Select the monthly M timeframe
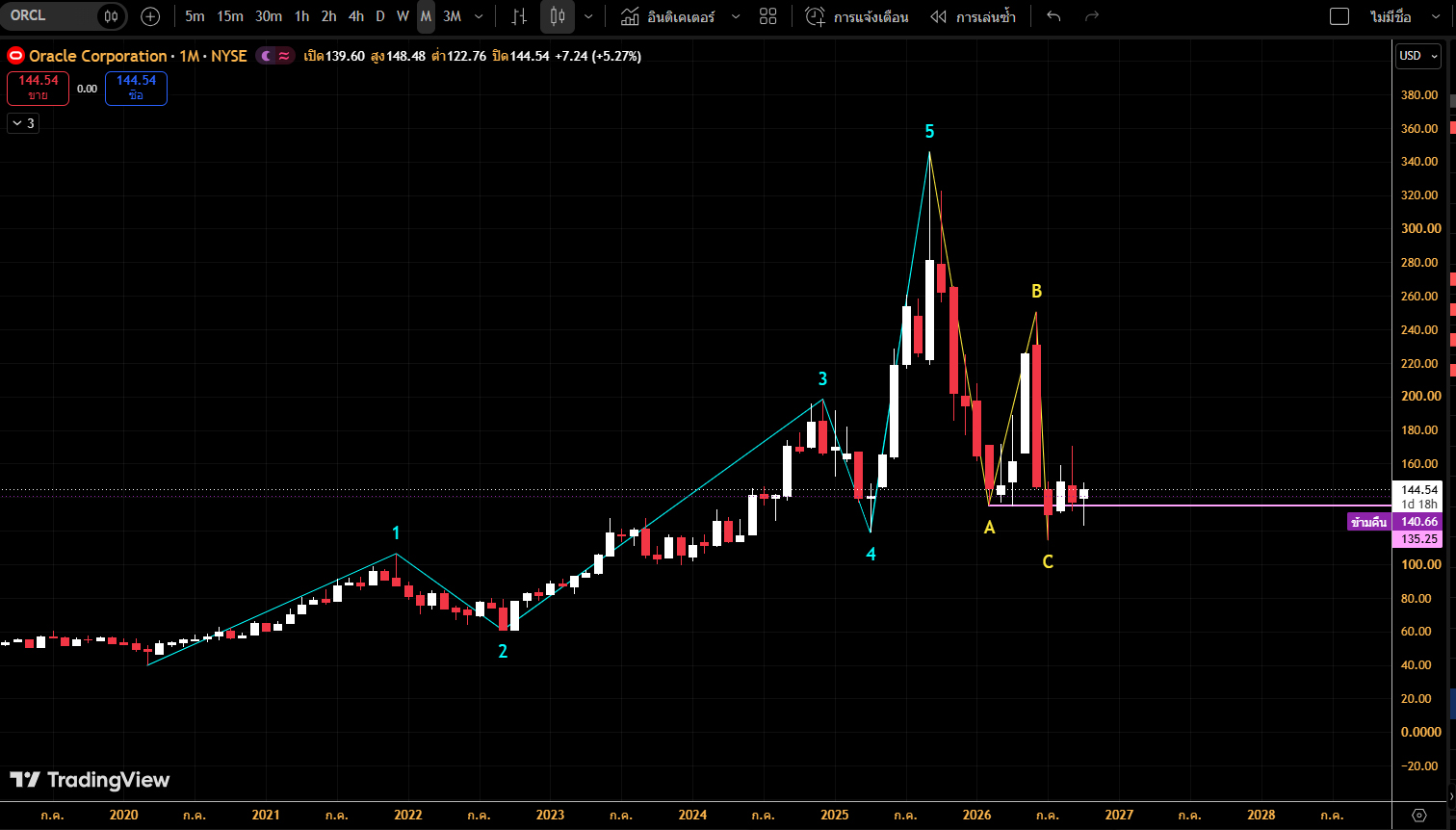 [x=426, y=15]
